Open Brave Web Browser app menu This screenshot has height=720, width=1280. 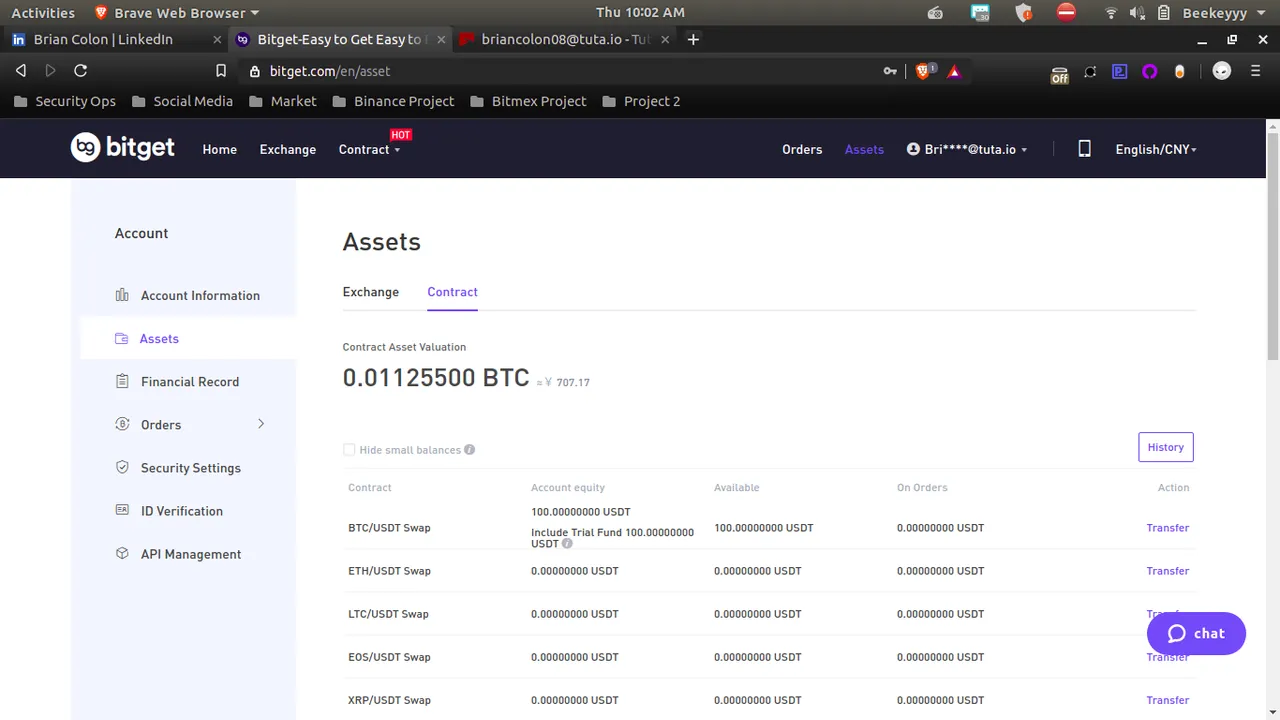176,13
